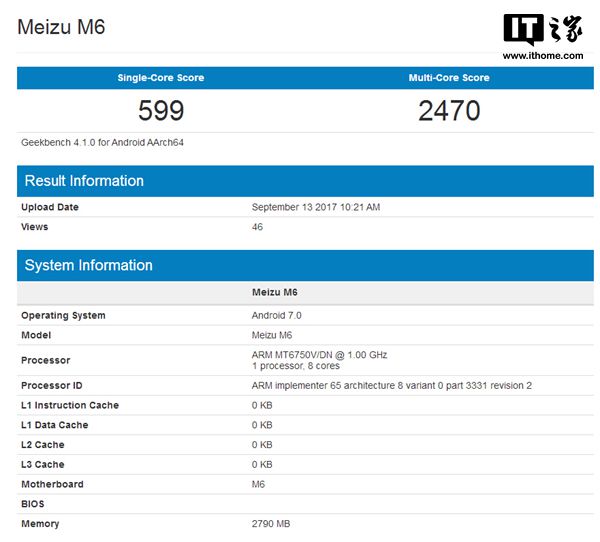This screenshot has width=600, height=542.
Task: Click the L1 Instruction Cache label
Action: click(70, 405)
